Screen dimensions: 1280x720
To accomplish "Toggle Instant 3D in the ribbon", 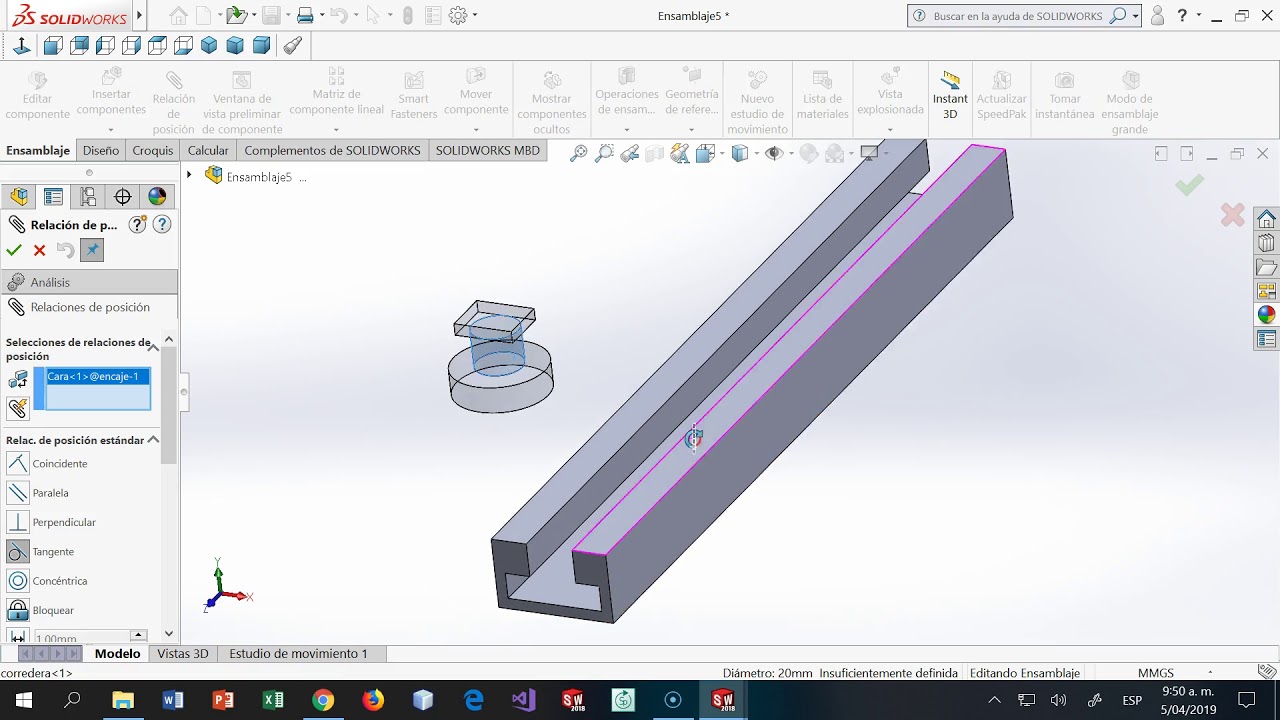I will (950, 96).
